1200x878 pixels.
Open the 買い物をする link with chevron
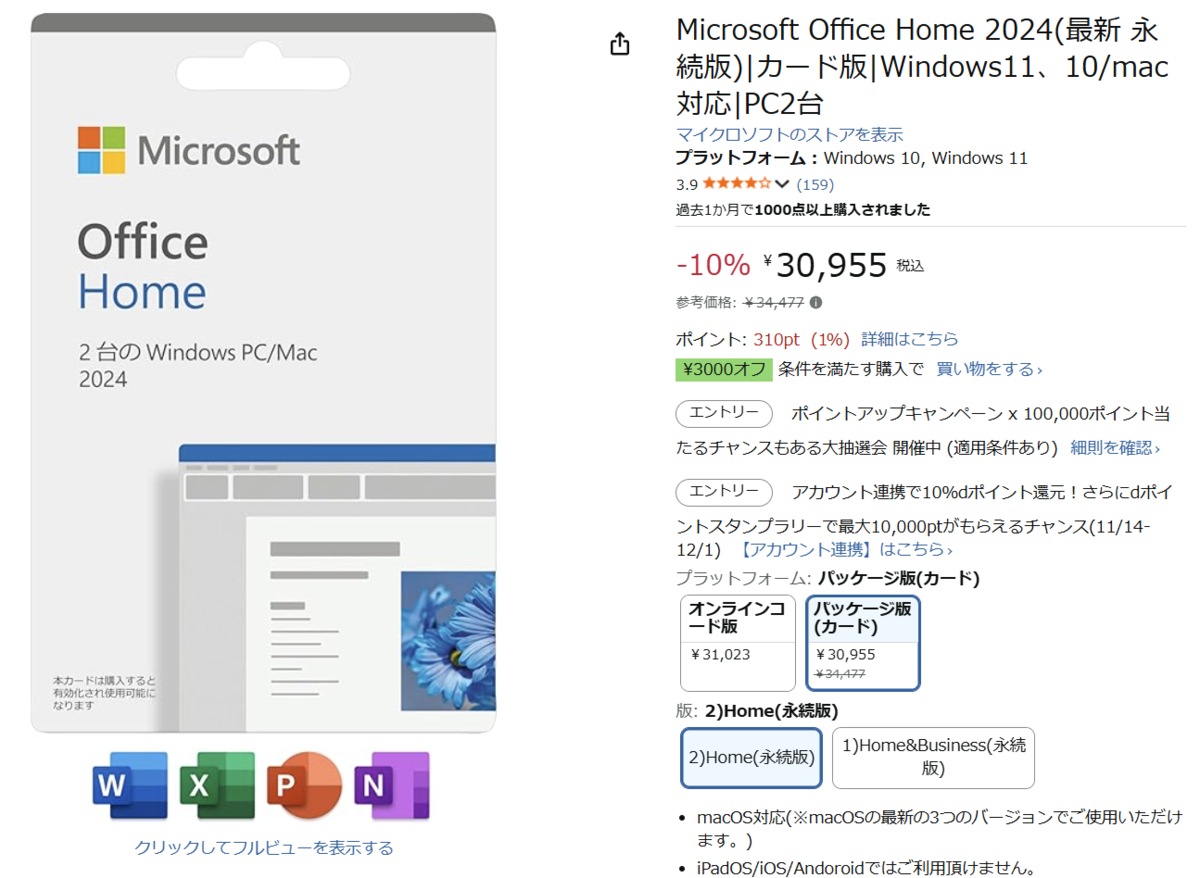[x=989, y=369]
